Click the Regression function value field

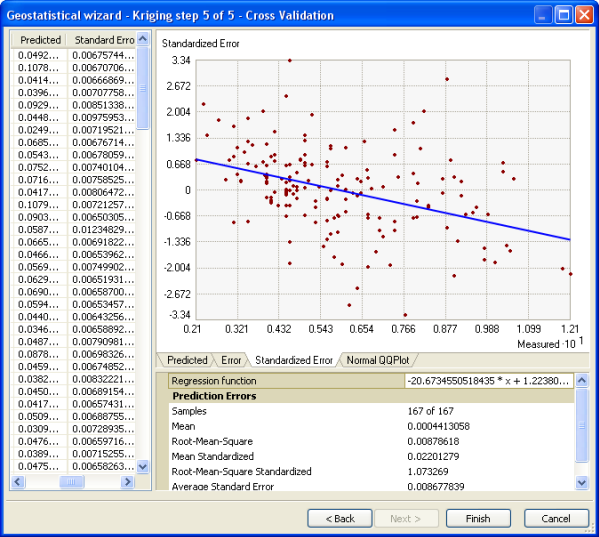click(x=489, y=381)
